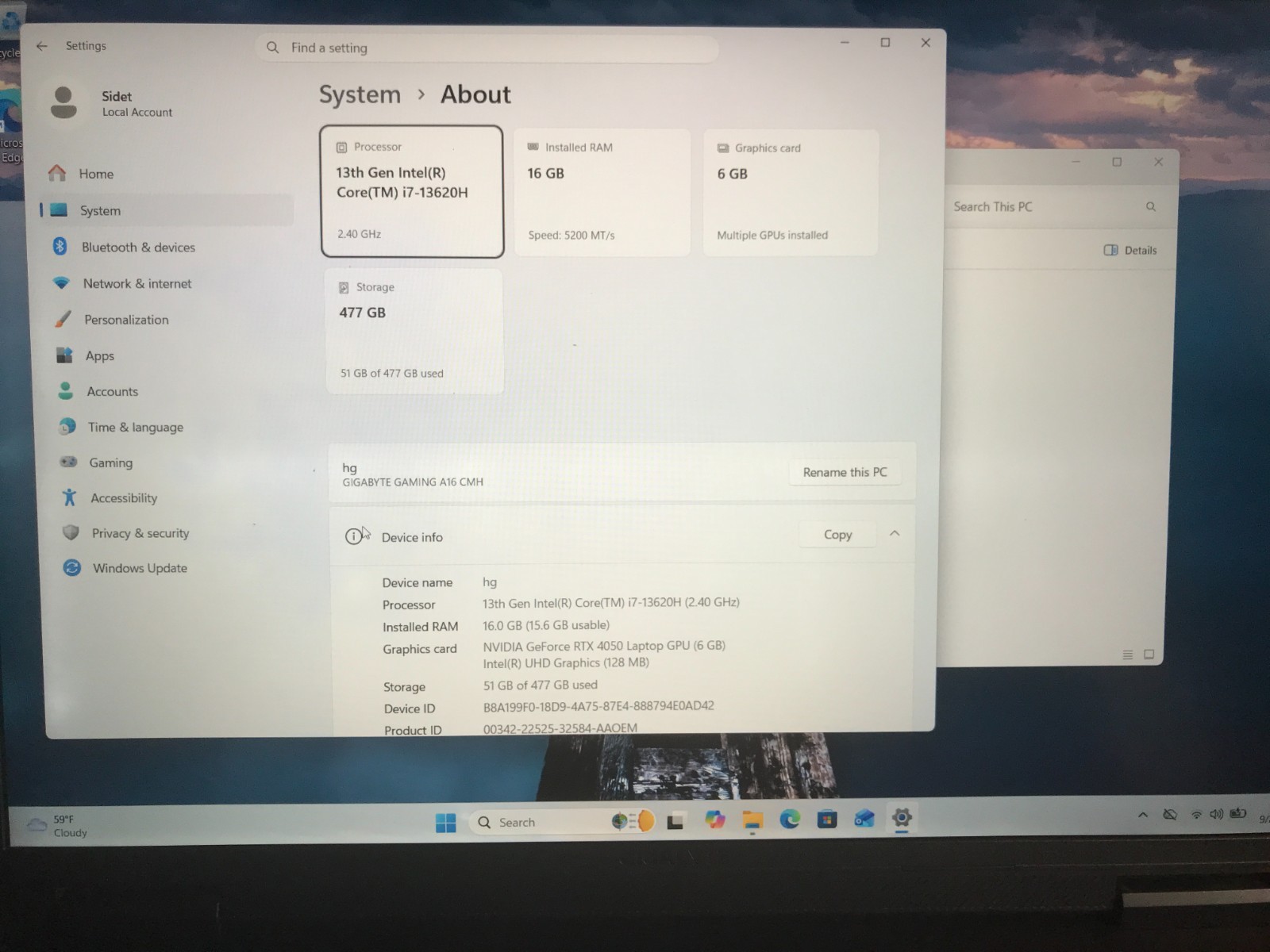The image size is (1270, 952).
Task: Select System in the settings sidebar
Action: point(167,210)
